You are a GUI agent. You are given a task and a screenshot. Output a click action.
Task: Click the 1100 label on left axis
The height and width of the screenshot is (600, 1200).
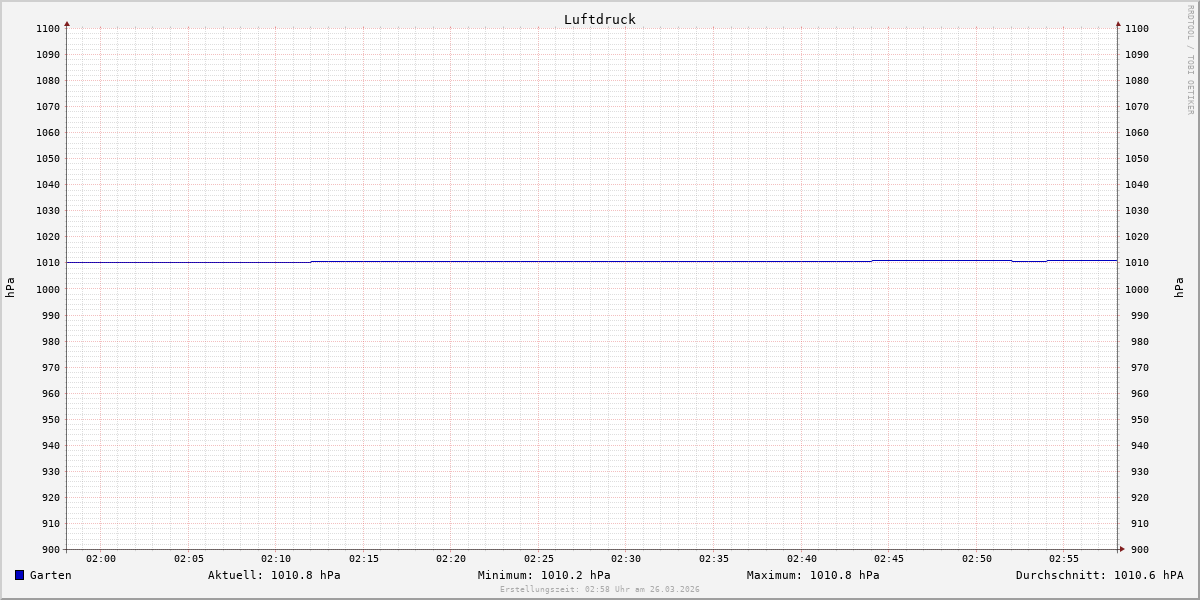(x=48, y=29)
